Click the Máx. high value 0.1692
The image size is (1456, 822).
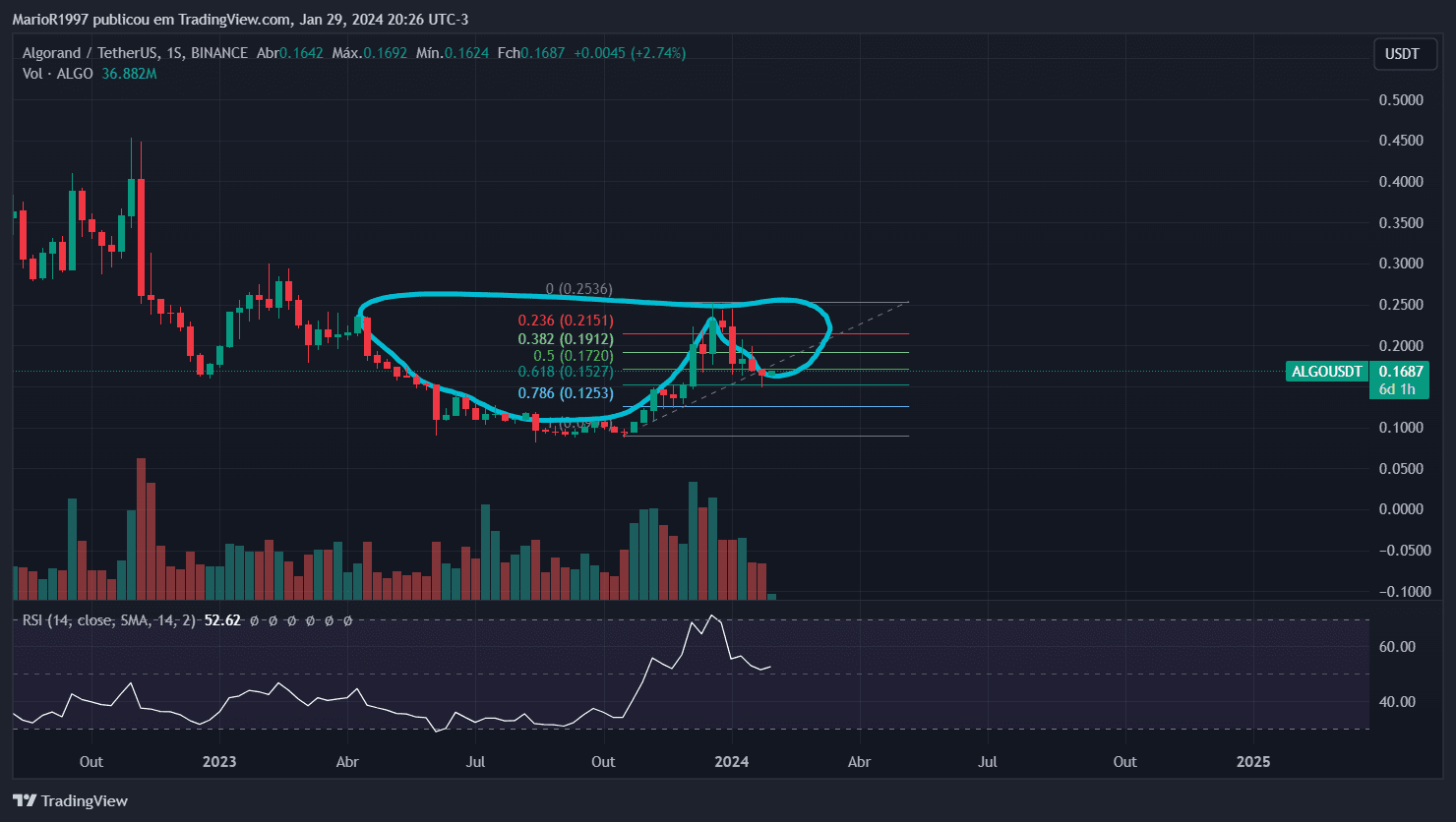pos(388,53)
